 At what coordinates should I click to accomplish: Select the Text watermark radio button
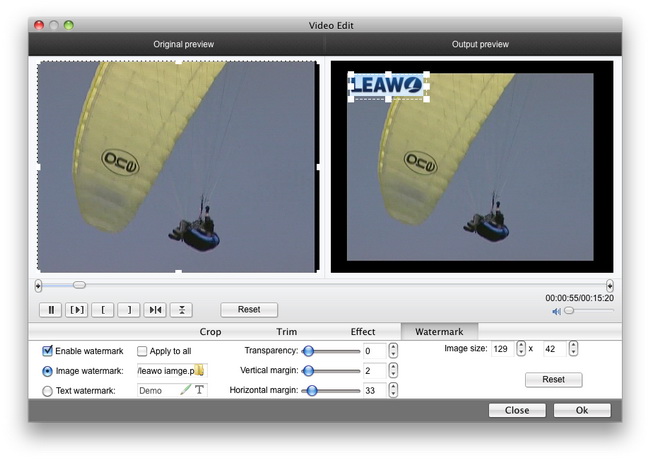47,391
